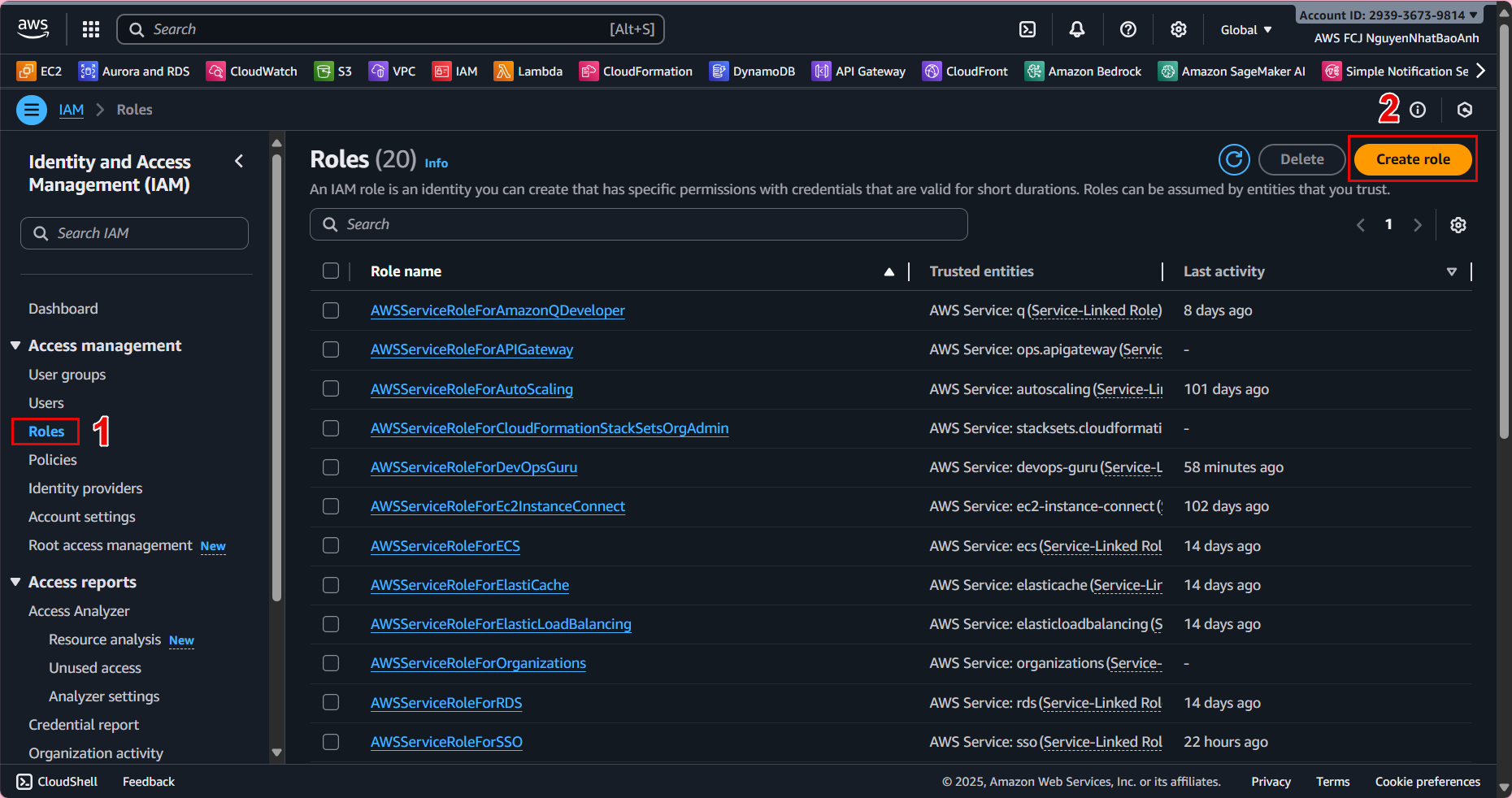Image resolution: width=1512 pixels, height=798 pixels.
Task: Refresh the roles list
Action: [x=1233, y=159]
